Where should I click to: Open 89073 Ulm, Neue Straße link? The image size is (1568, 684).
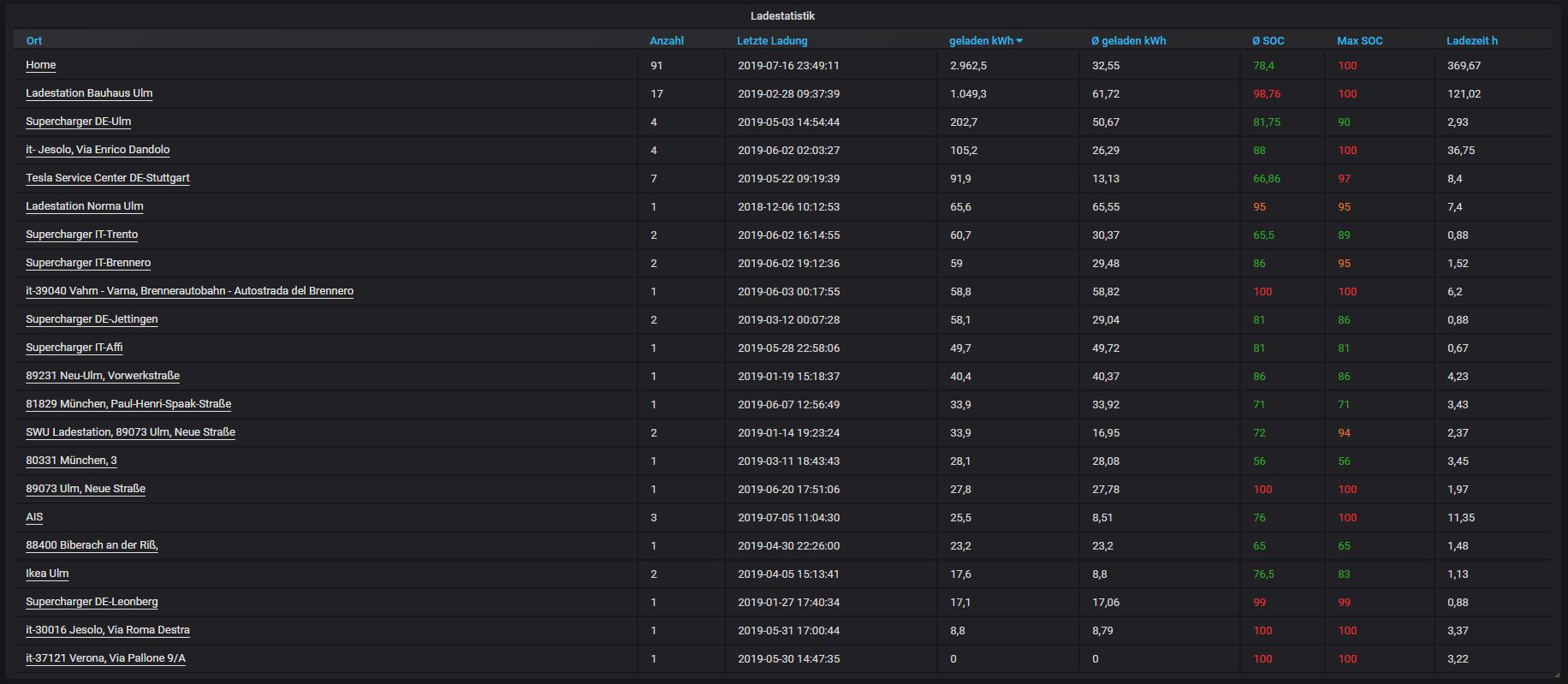tap(86, 489)
